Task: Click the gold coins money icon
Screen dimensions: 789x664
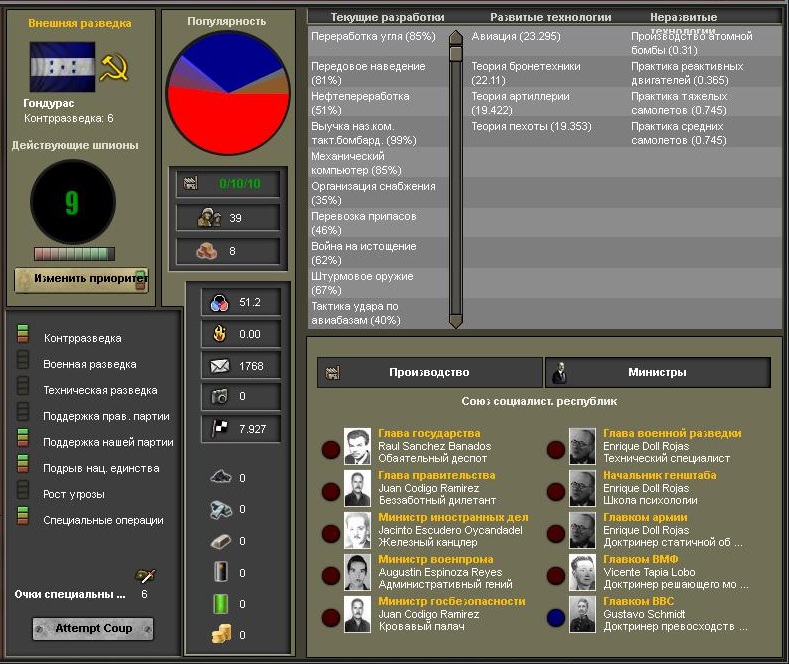Action: pyautogui.click(x=221, y=634)
